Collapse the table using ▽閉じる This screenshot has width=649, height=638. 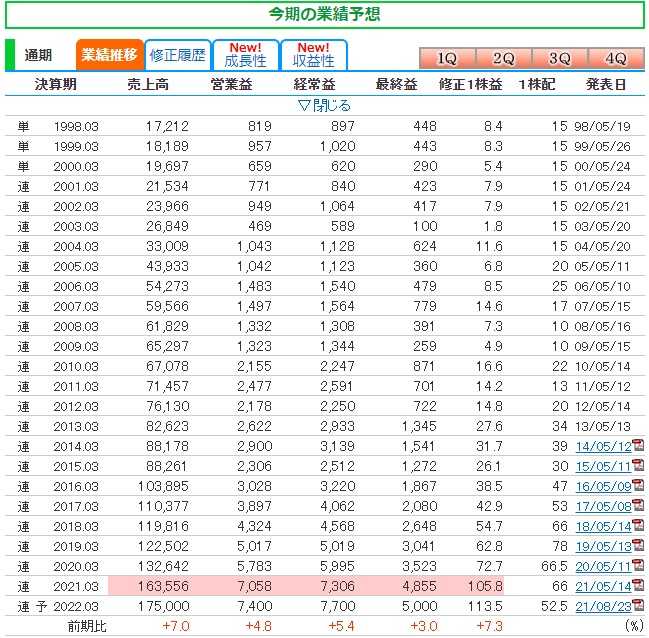coord(324,105)
